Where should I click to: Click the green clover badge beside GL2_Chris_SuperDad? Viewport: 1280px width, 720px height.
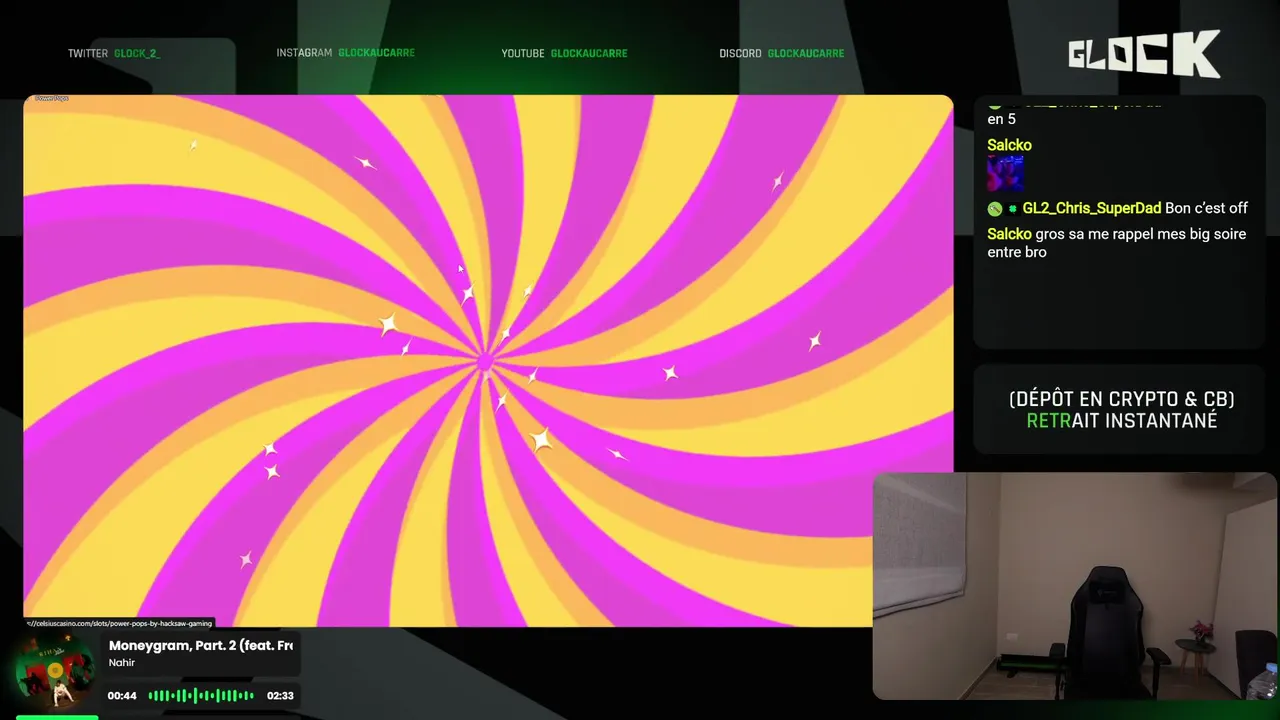(1012, 209)
